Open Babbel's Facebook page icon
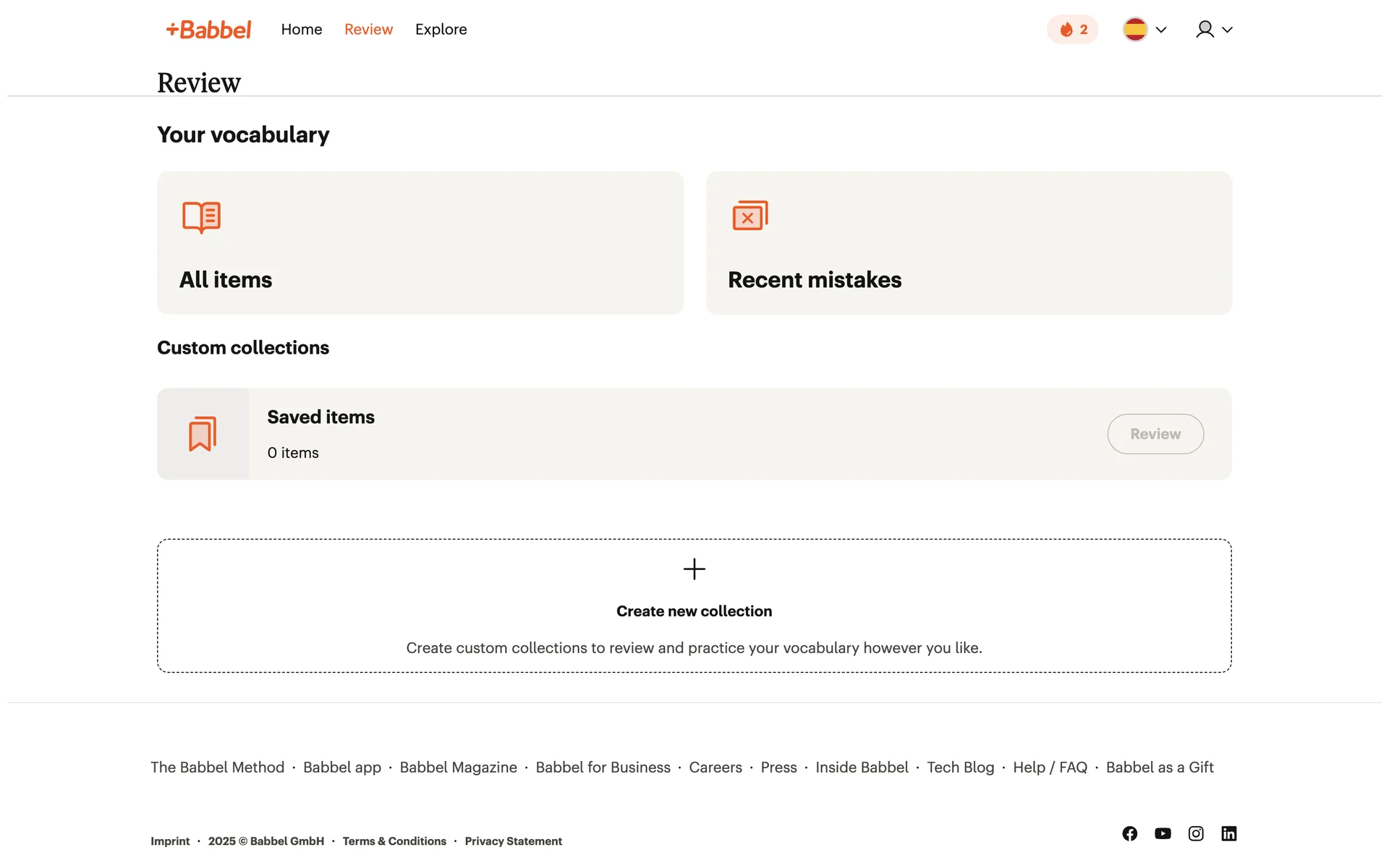Image resolution: width=1389 pixels, height=868 pixels. [x=1129, y=833]
